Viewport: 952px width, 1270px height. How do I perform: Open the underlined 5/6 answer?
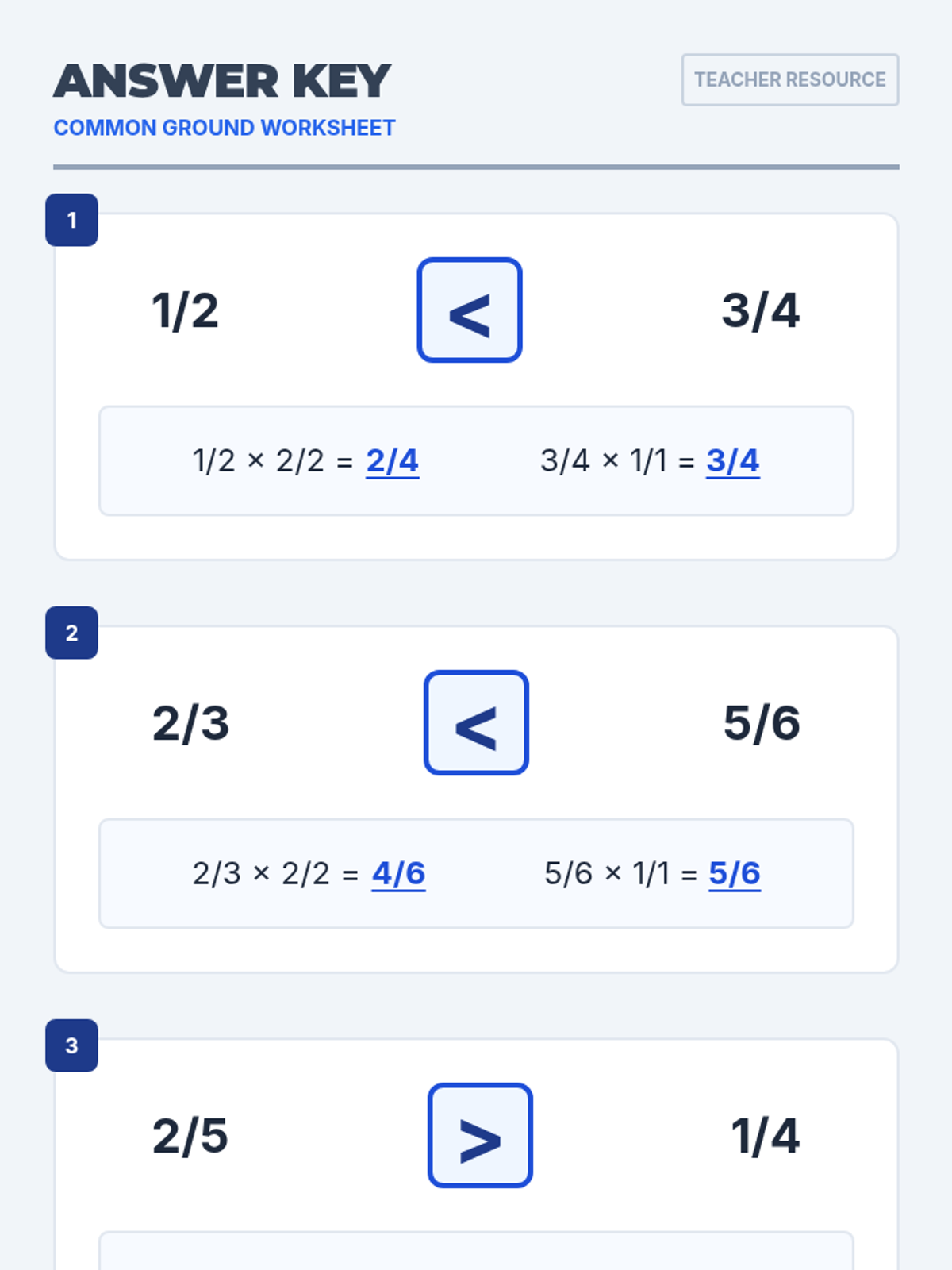tap(735, 873)
